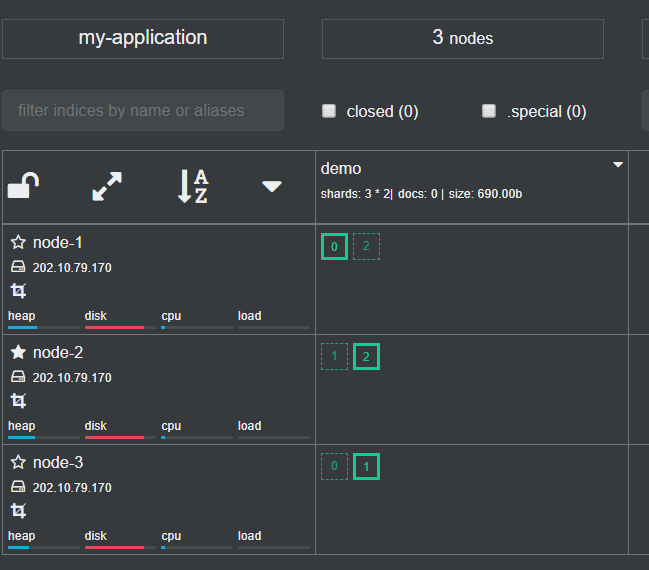Viewport: 649px width, 570px height.
Task: Click the IP address 202.10.79.170 under node-1
Action: (x=72, y=268)
